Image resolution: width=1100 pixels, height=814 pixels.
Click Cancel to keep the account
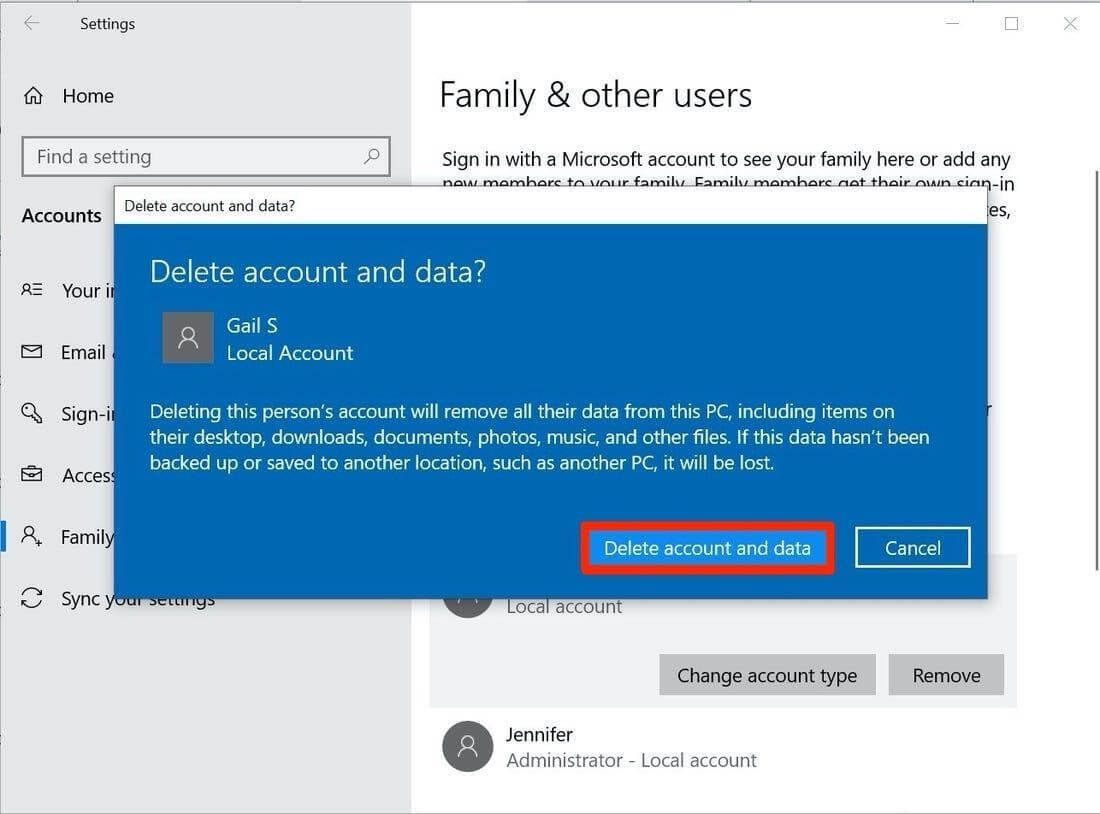point(911,547)
